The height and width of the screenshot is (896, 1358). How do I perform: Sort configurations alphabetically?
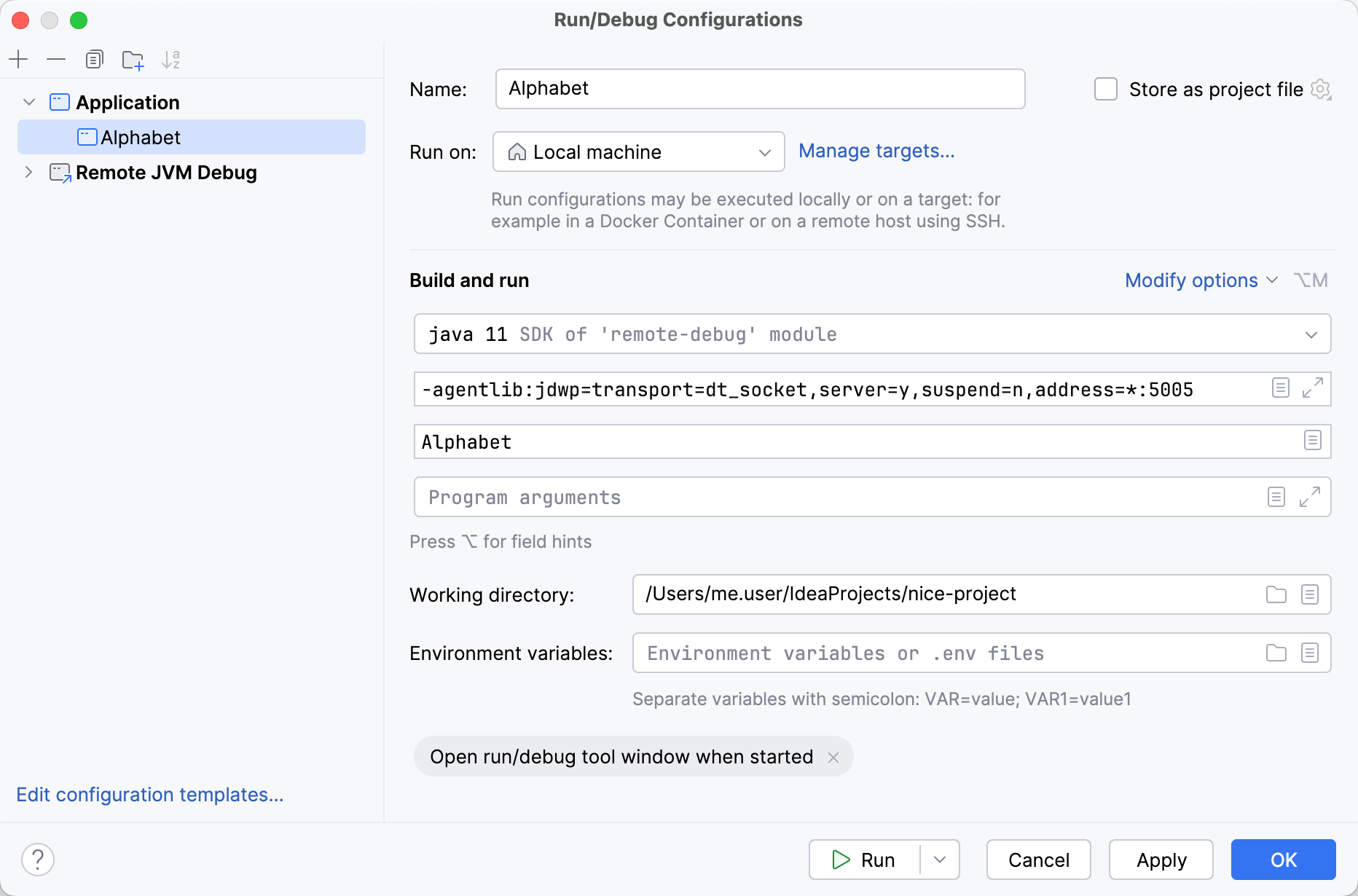pyautogui.click(x=170, y=59)
